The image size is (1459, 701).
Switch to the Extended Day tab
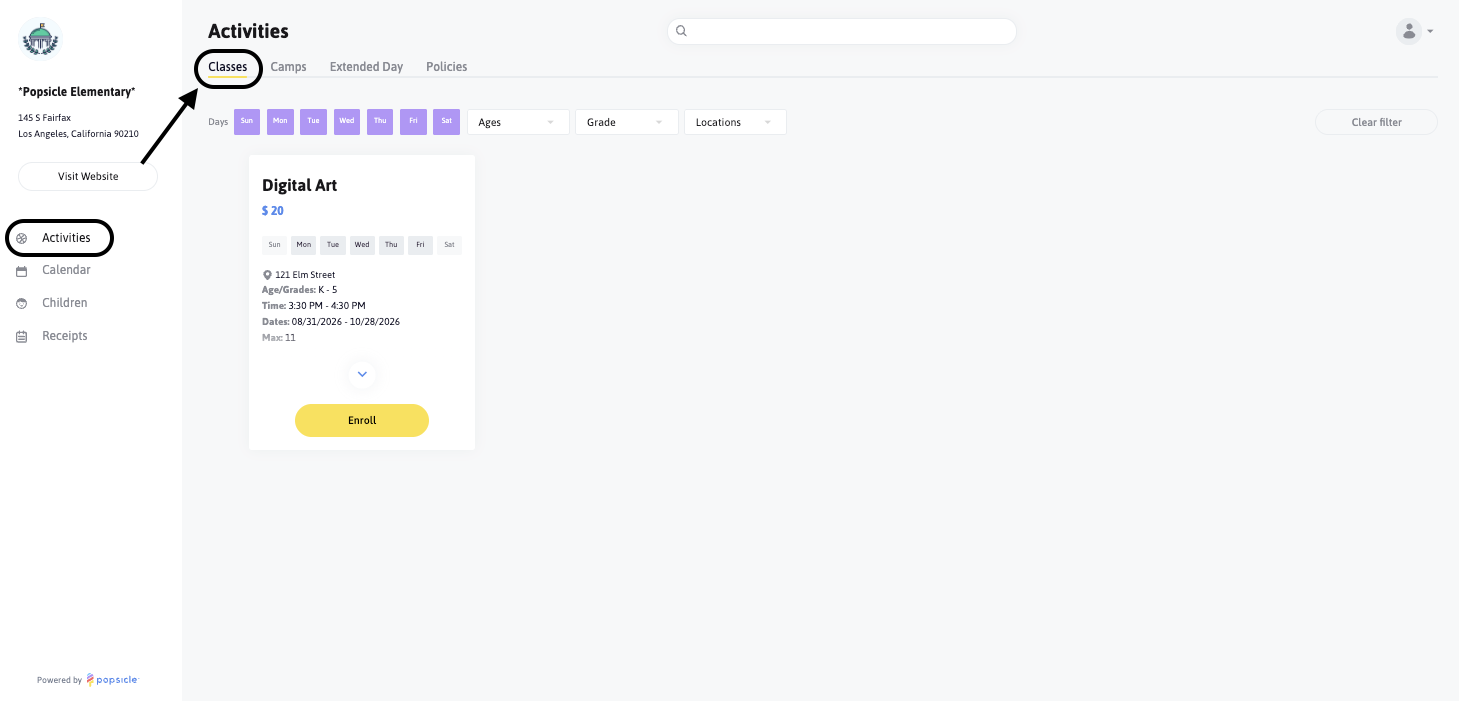pos(366,67)
